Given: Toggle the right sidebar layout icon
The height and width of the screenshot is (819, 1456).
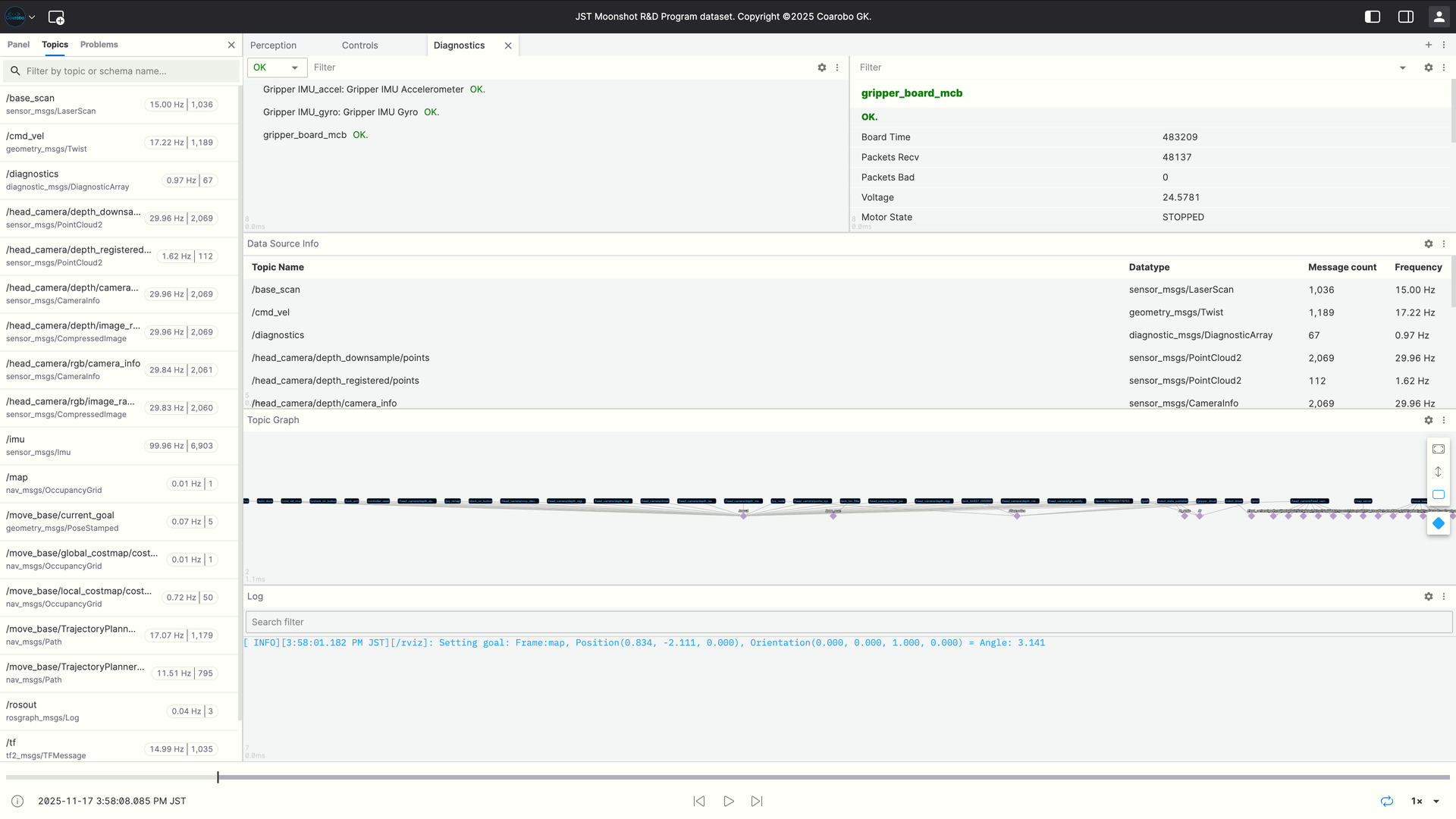Looking at the screenshot, I should point(1405,16).
